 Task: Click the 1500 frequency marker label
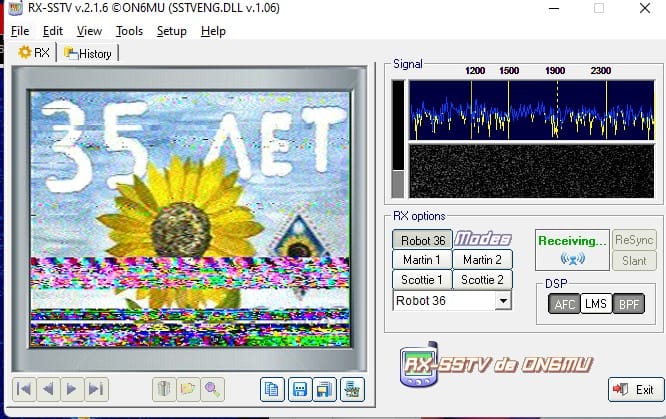click(x=509, y=71)
